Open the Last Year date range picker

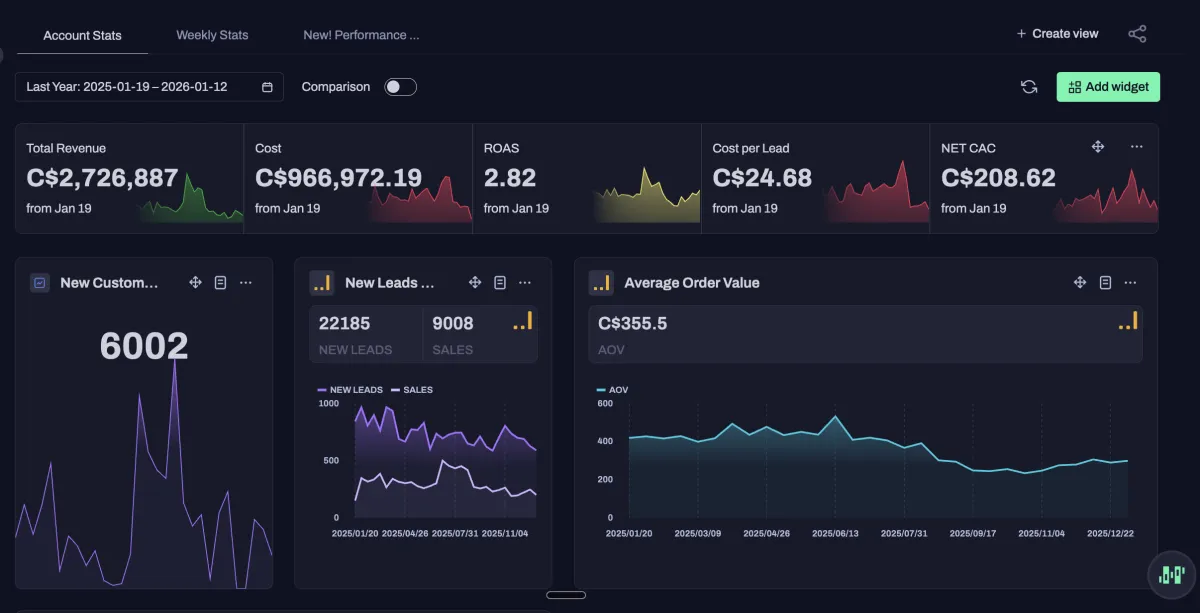(x=149, y=87)
